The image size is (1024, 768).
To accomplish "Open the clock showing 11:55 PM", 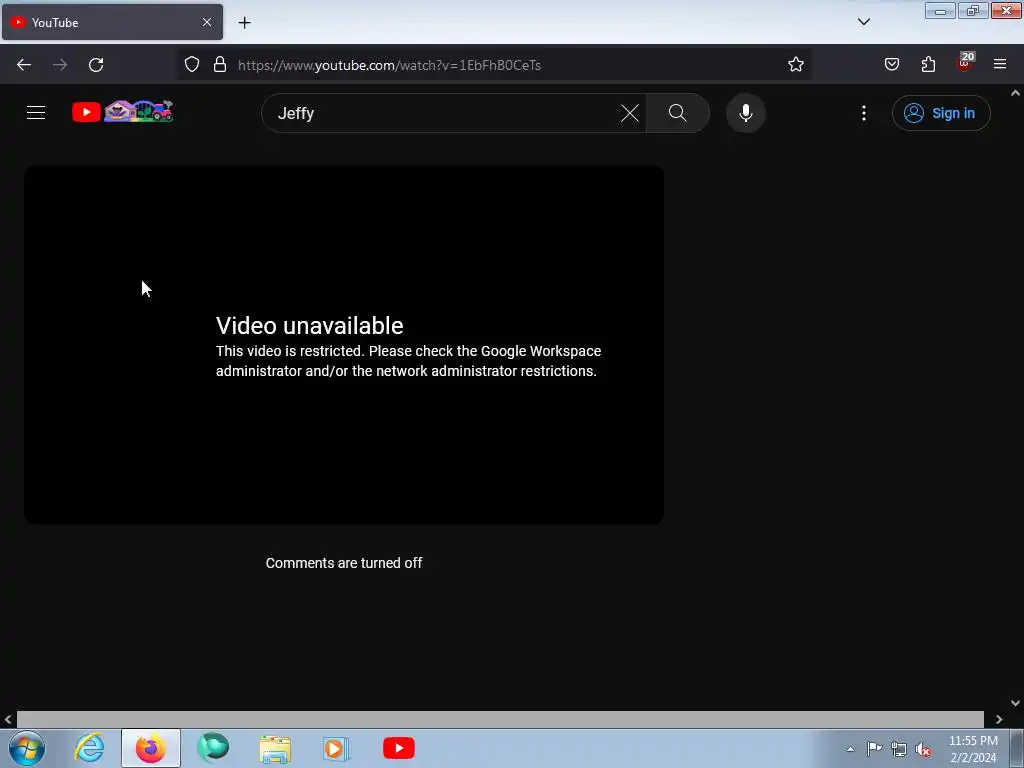I will (x=973, y=749).
